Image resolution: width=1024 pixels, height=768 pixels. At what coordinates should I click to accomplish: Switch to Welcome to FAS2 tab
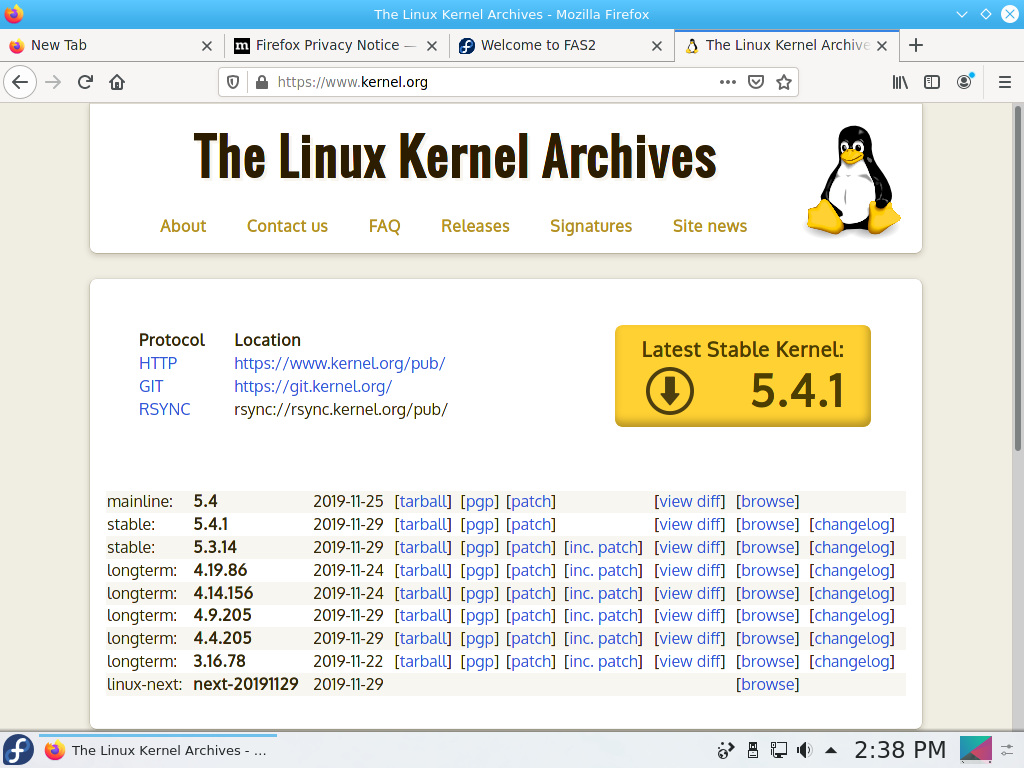pyautogui.click(x=562, y=45)
